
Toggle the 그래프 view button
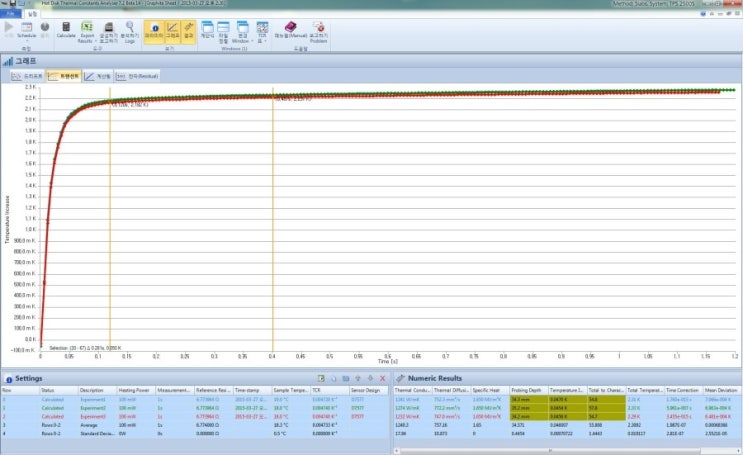[x=171, y=30]
